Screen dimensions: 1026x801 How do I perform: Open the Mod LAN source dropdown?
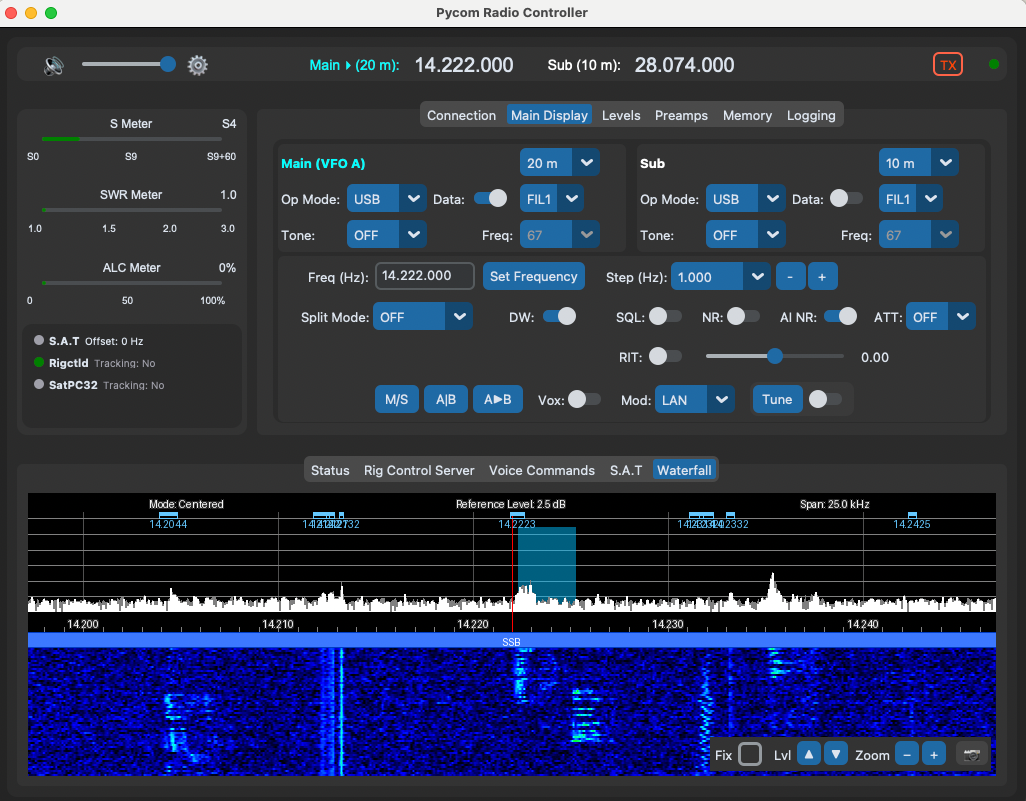click(695, 400)
